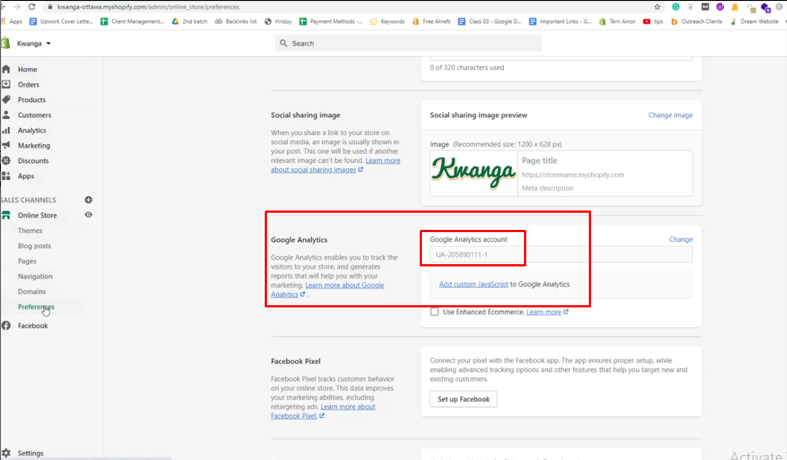Click the Kwanga social sharing thumbnail

click(473, 173)
